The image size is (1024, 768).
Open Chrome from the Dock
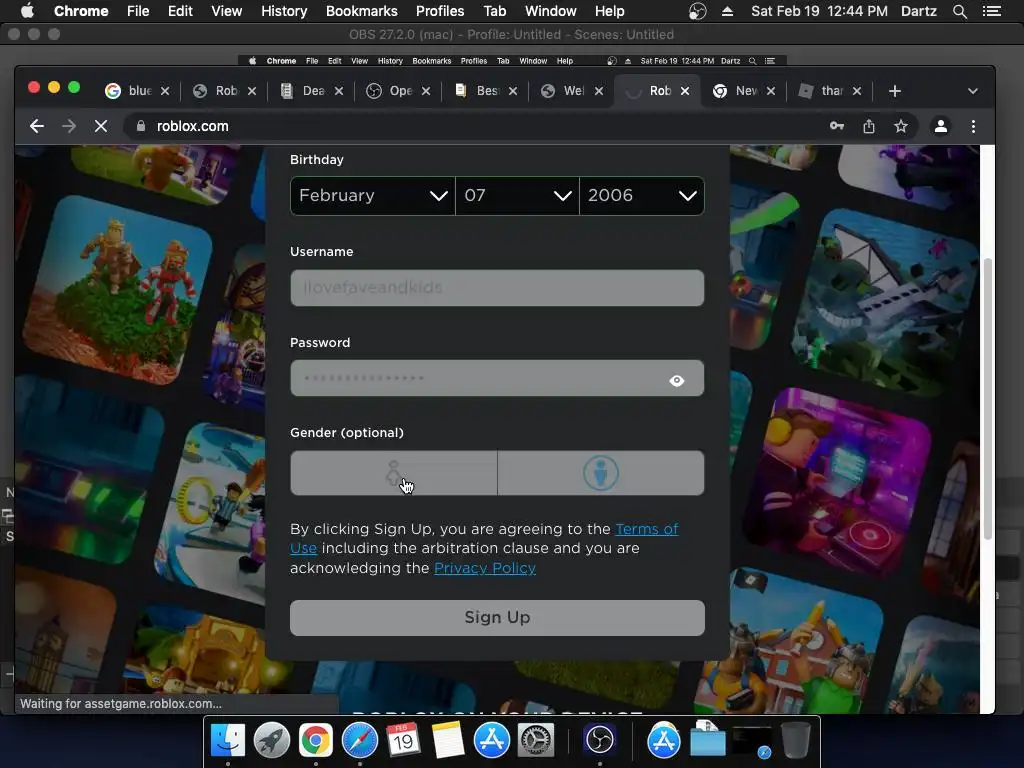point(315,741)
